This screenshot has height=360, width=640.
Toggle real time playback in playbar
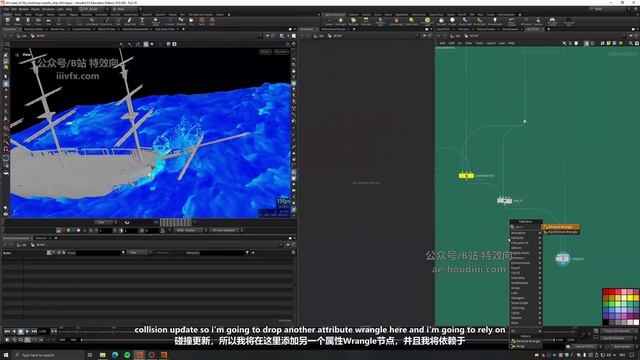(7, 340)
